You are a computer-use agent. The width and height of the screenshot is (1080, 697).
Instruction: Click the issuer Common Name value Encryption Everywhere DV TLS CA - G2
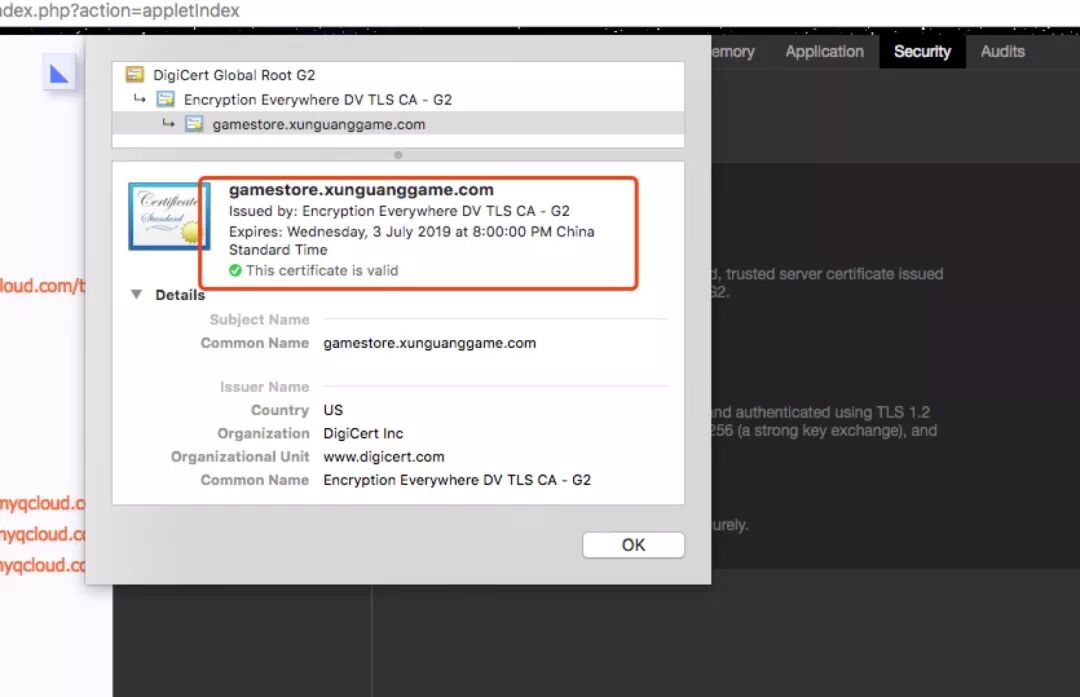click(x=457, y=480)
